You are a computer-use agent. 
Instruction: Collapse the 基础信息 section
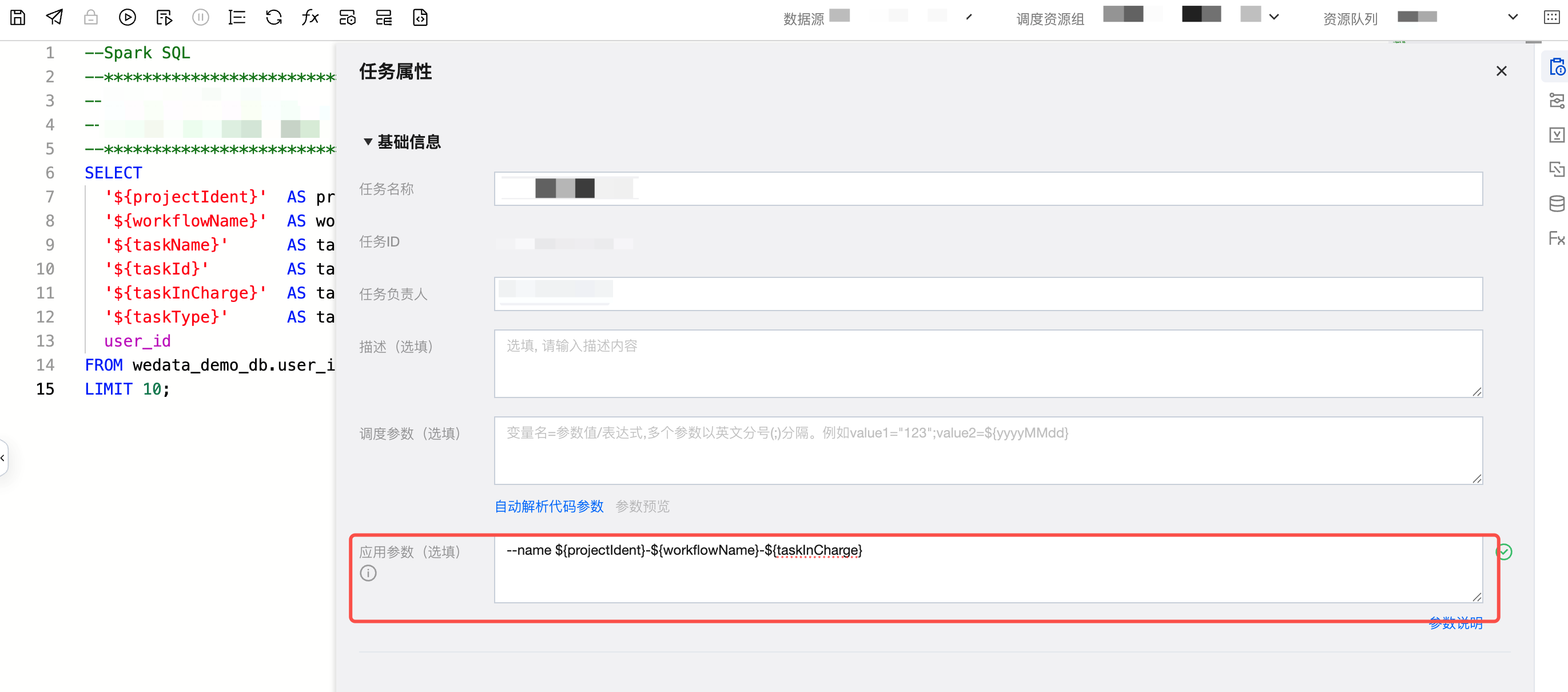[368, 142]
